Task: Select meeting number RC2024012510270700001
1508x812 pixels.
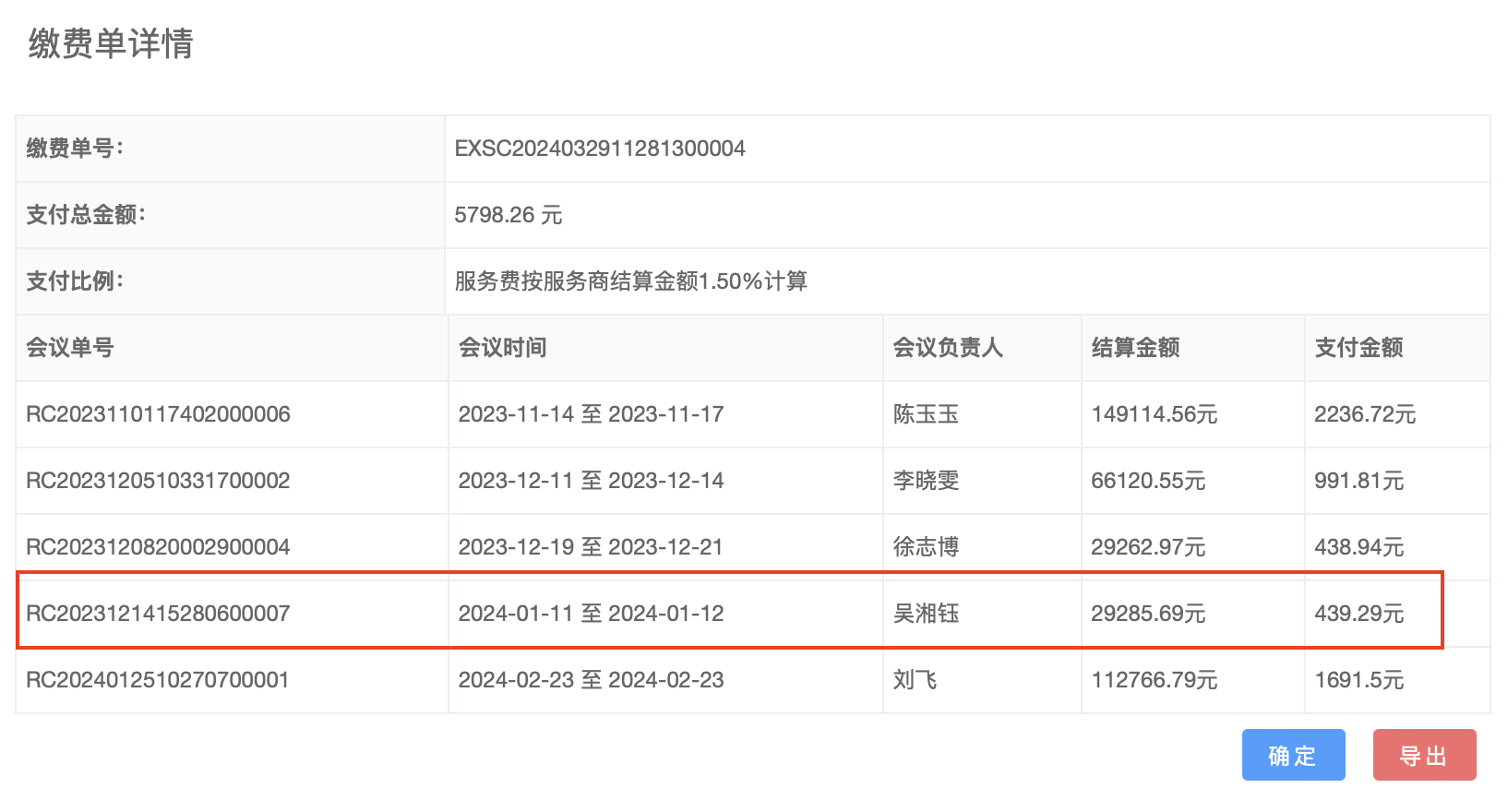Action: (x=158, y=680)
